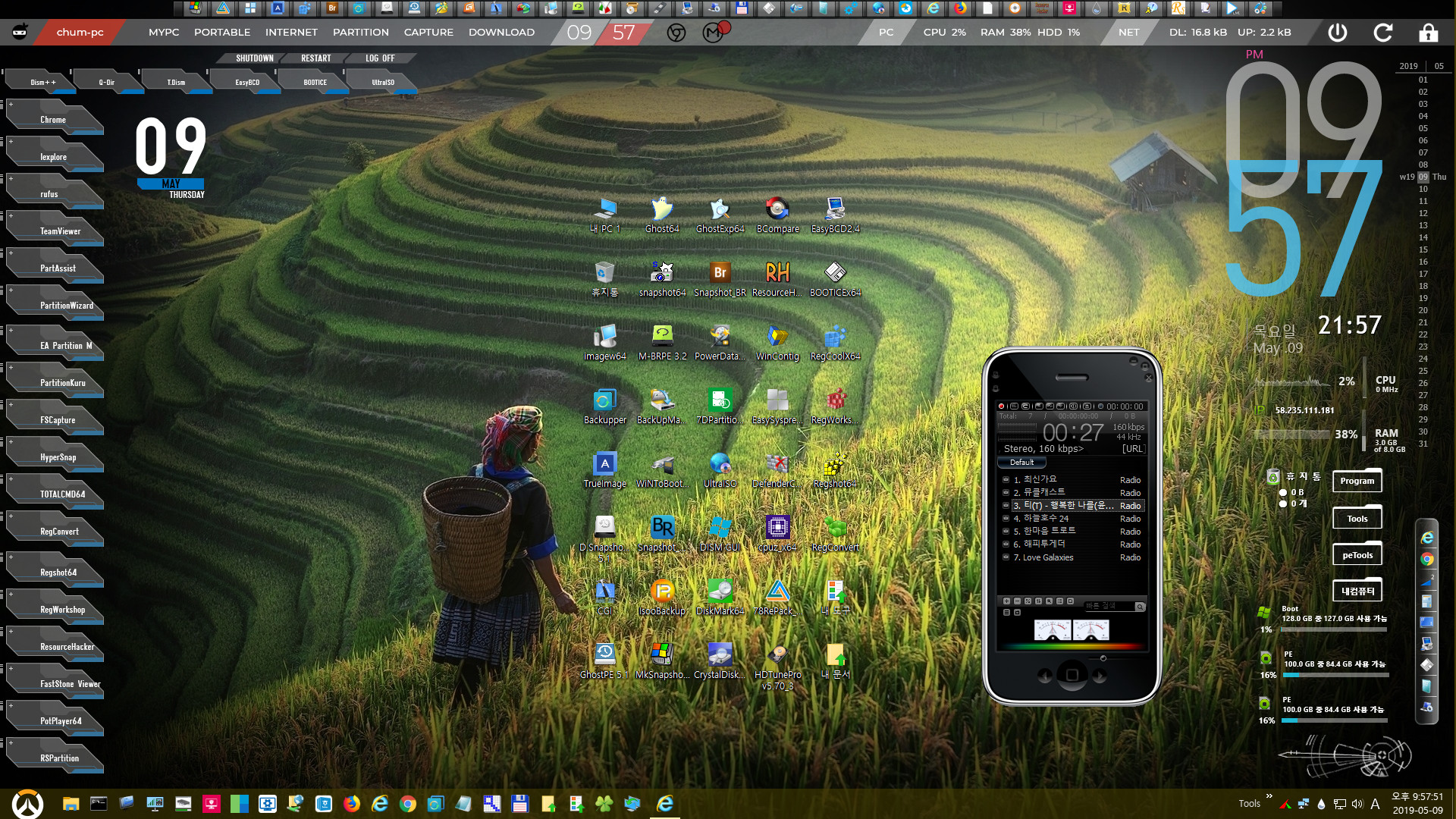Open CrystalDisk desktop icon
The height and width of the screenshot is (819, 1456).
click(x=720, y=661)
